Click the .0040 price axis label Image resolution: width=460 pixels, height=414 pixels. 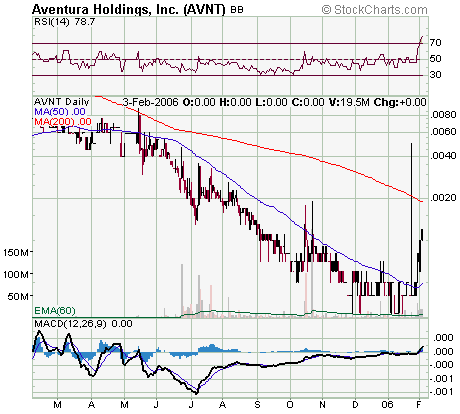[x=443, y=156]
